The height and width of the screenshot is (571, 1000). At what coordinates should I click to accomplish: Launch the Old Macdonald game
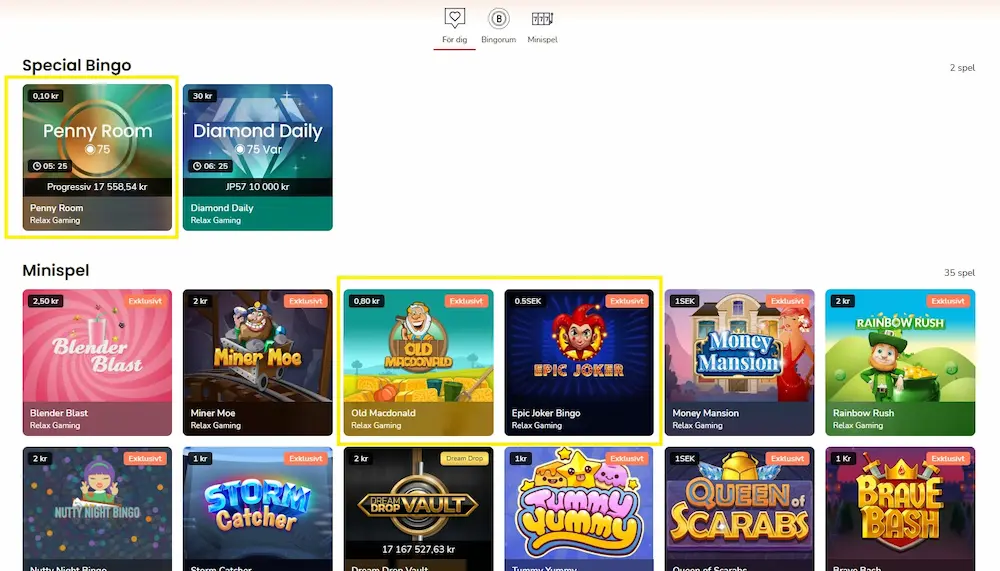point(418,362)
